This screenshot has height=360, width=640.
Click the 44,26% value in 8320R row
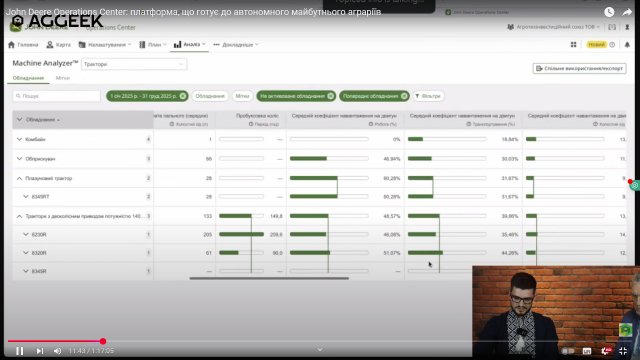point(510,253)
